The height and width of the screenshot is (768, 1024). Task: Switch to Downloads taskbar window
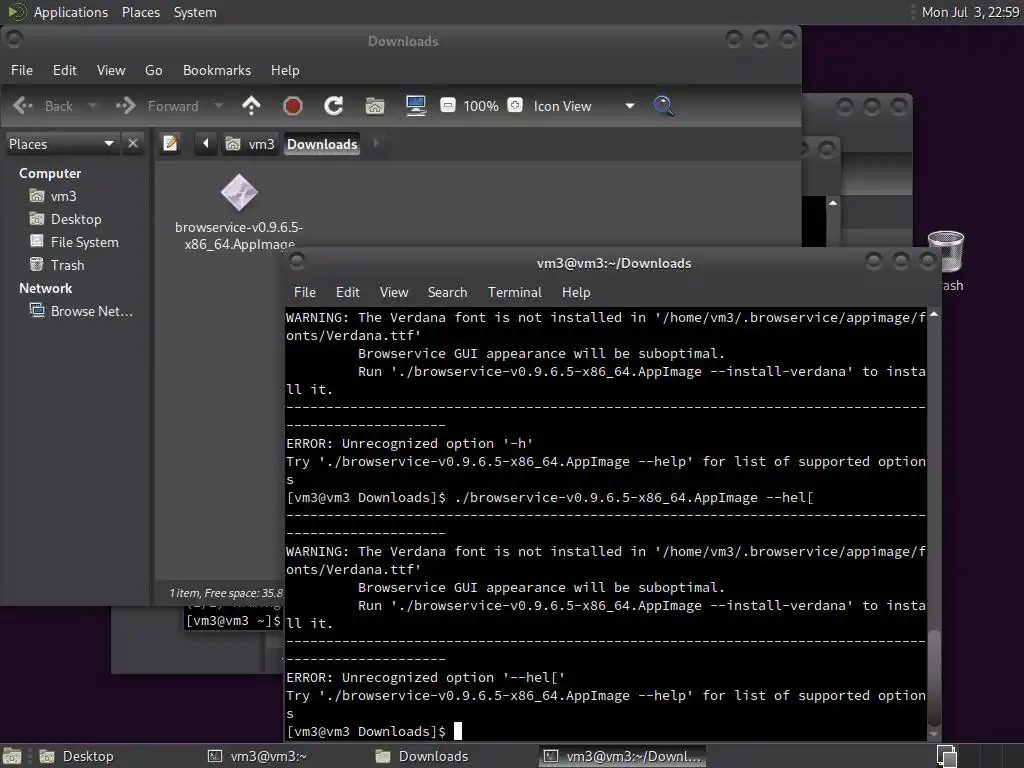(423, 756)
